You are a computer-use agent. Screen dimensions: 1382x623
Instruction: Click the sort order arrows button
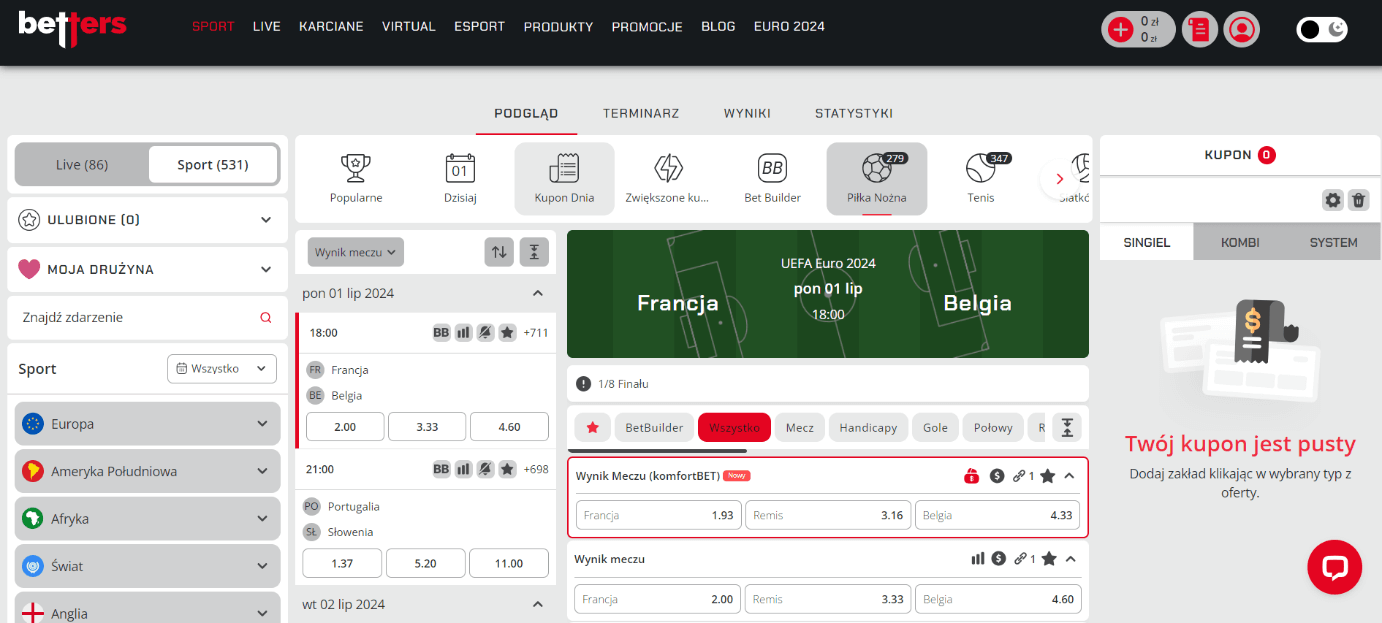[x=499, y=252]
